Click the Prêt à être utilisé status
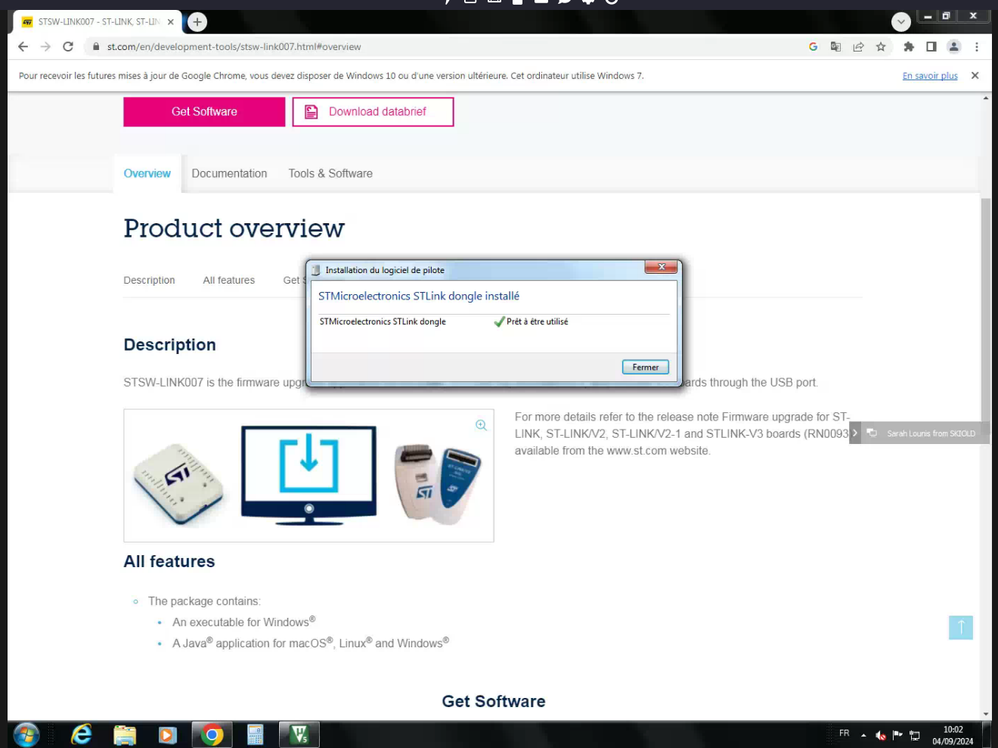 click(537, 322)
